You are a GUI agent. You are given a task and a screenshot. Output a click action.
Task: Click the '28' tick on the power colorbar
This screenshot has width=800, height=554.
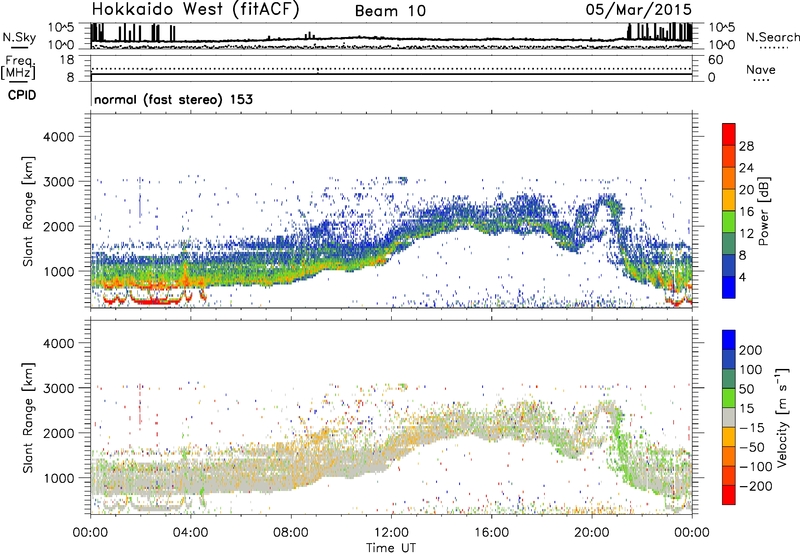click(746, 146)
